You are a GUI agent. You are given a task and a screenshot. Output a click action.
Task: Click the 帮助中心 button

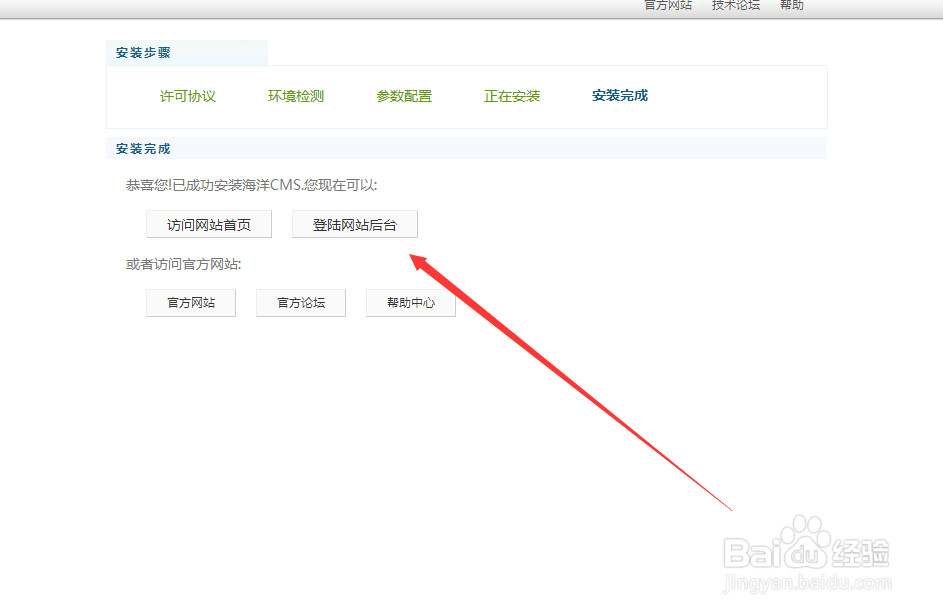click(410, 302)
